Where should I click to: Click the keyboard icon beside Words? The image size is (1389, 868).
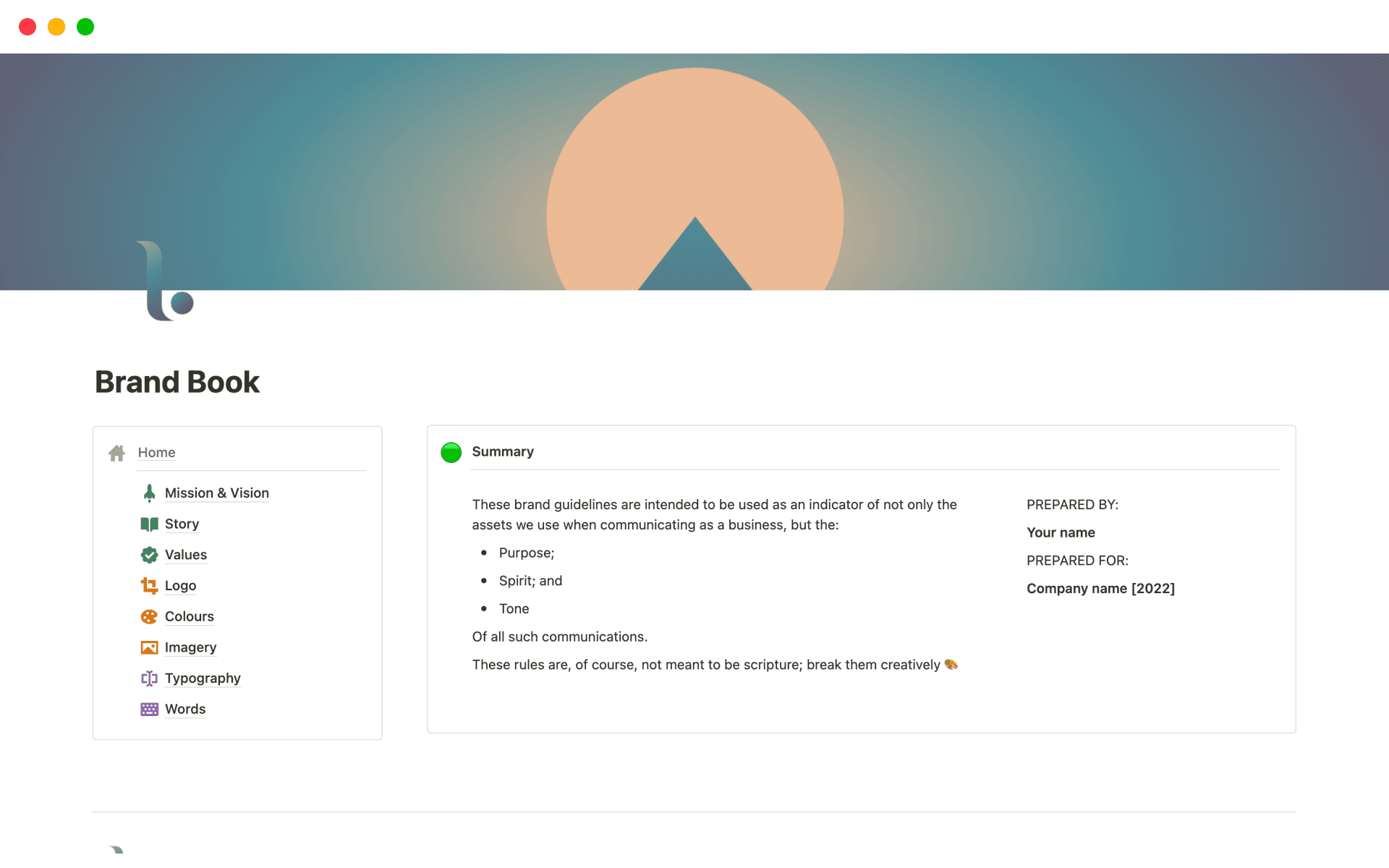click(x=149, y=709)
